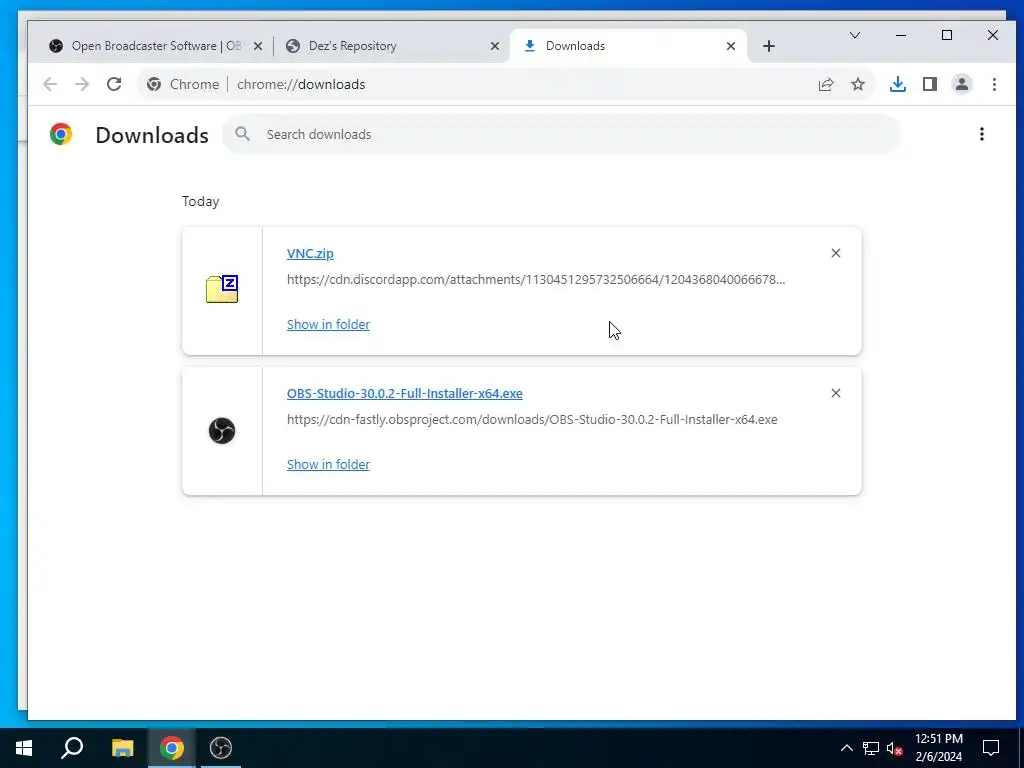Click the VNC.zip discordapp source URL
Viewport: 1024px width, 768px height.
coord(536,280)
